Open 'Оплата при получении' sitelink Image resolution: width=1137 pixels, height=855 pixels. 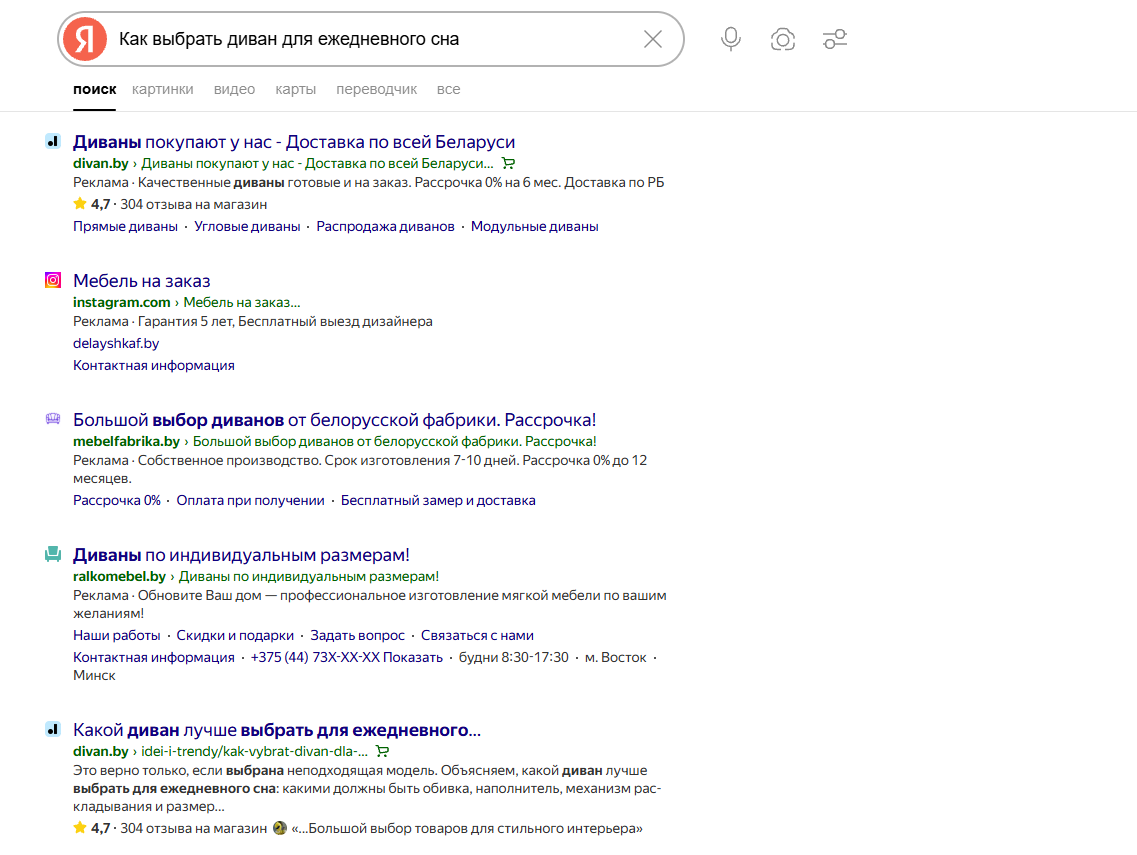click(x=250, y=500)
